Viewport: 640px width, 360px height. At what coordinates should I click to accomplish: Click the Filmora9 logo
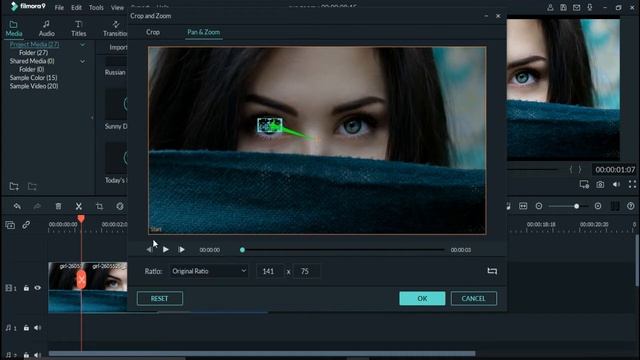pos(28,7)
